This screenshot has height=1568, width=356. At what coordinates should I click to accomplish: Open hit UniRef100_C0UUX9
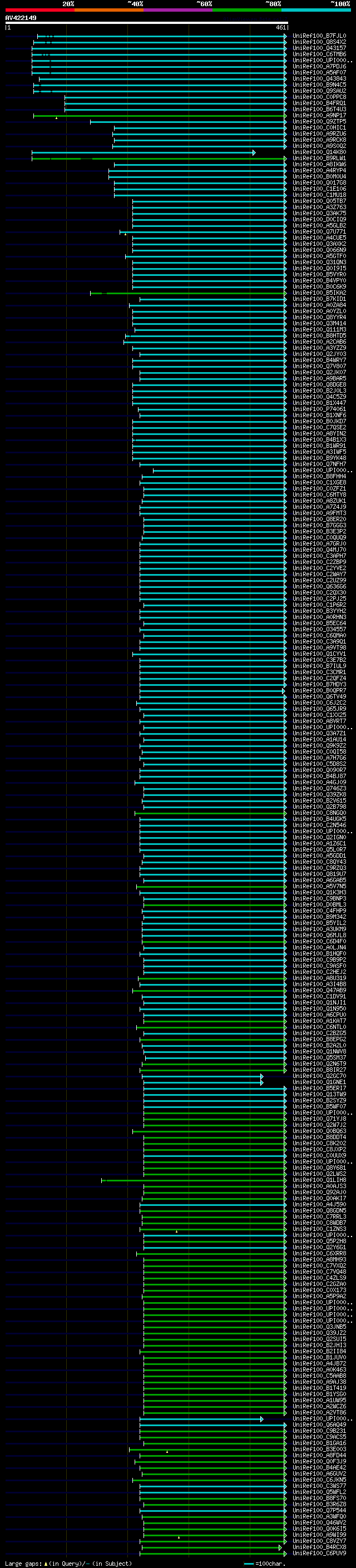(x=319, y=1155)
